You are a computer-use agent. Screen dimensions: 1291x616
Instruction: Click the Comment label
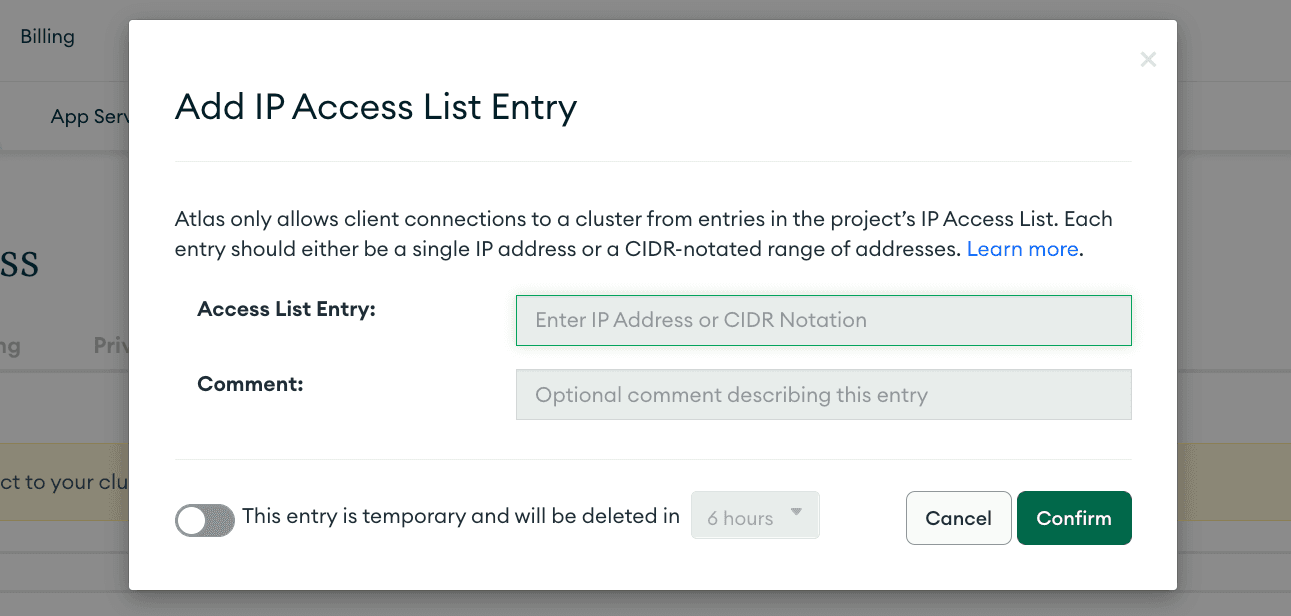point(250,383)
